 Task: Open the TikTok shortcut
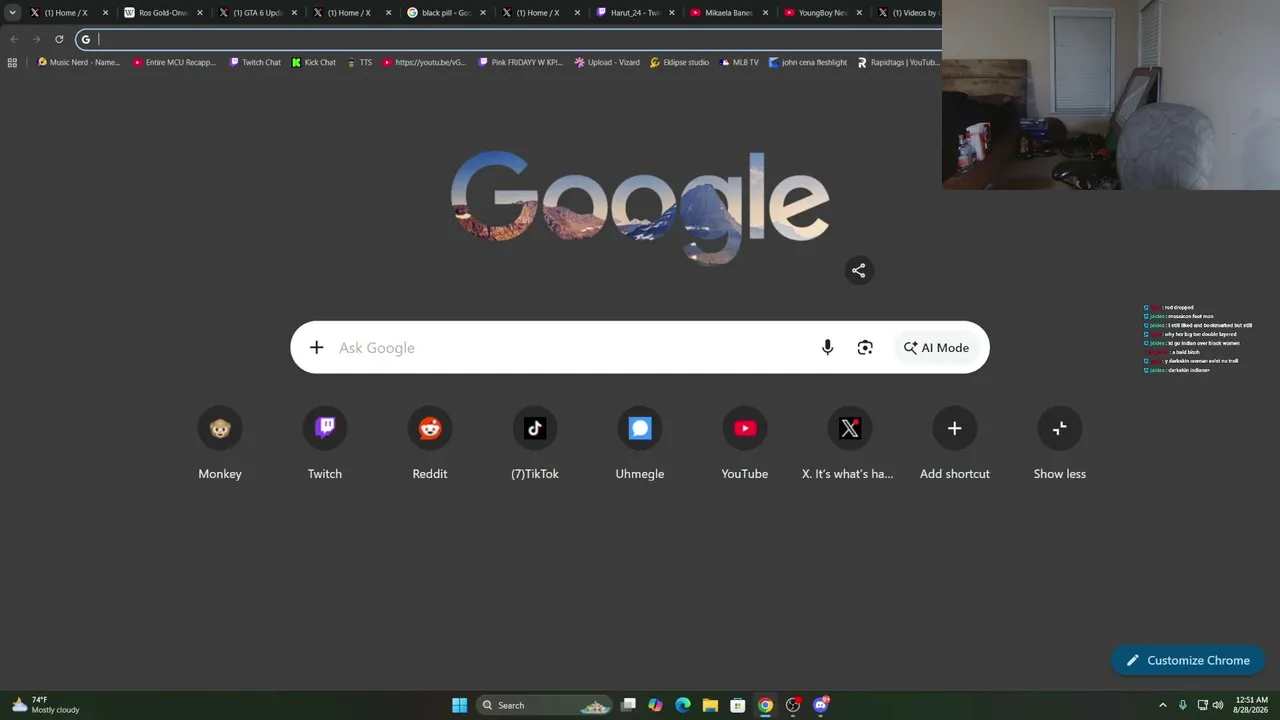[x=535, y=445]
